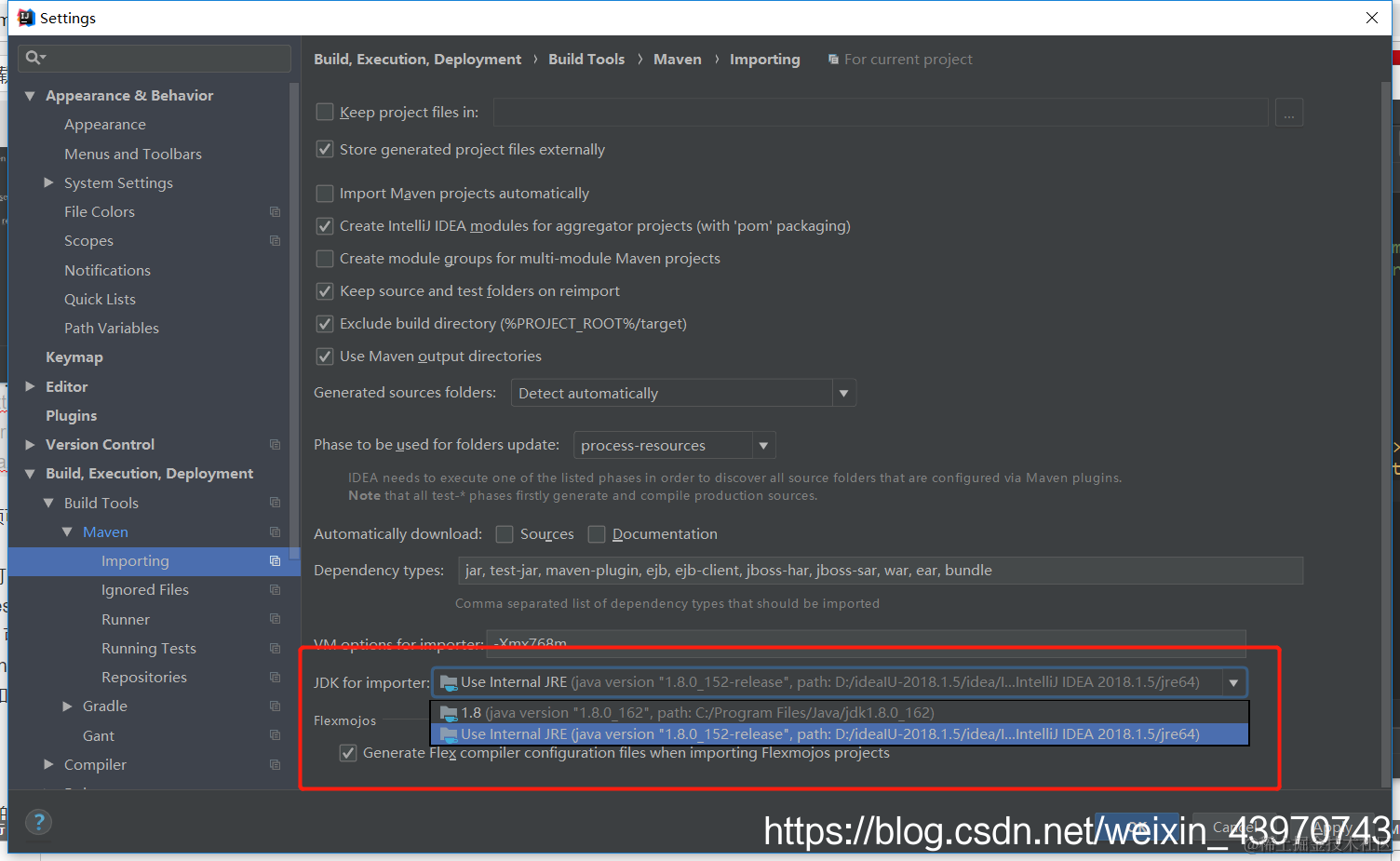1400x861 pixels.
Task: Click project-level icon next to Ignored Files
Action: click(275, 589)
